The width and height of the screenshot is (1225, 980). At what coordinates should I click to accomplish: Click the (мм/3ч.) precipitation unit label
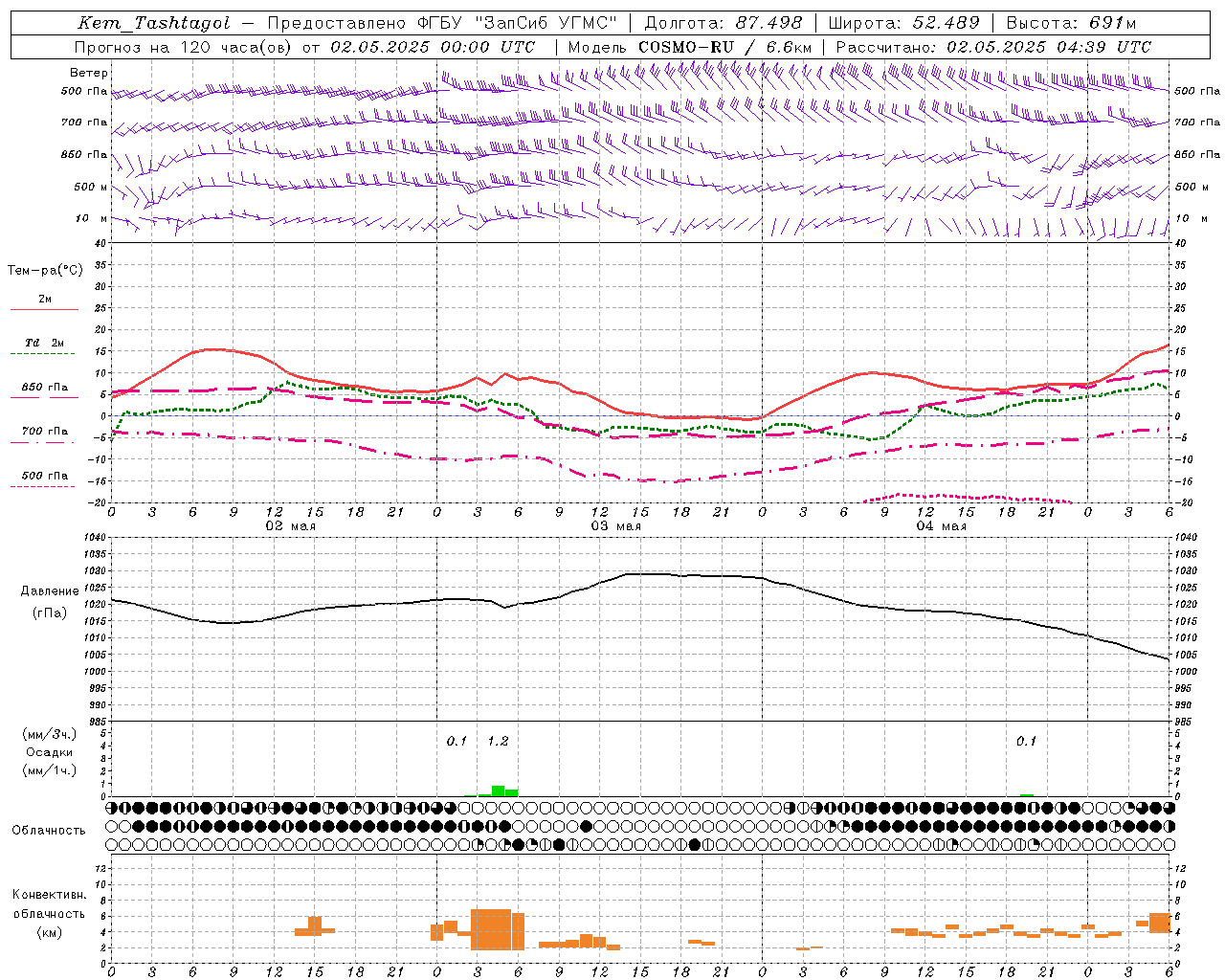[x=50, y=734]
